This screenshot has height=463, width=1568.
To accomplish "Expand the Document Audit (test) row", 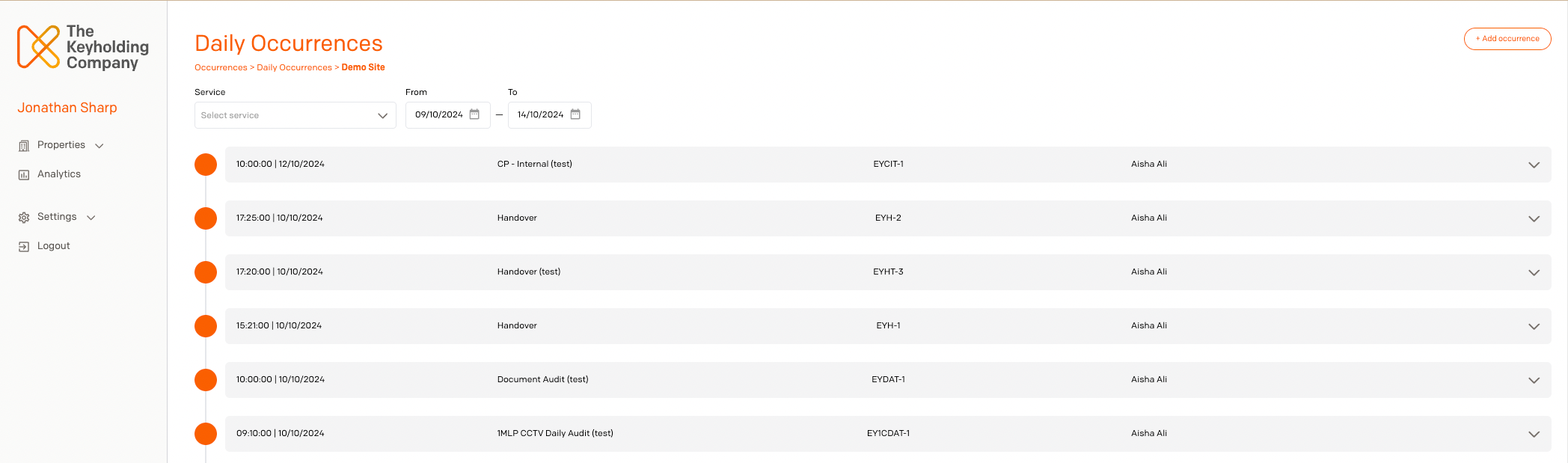I will click(1534, 381).
